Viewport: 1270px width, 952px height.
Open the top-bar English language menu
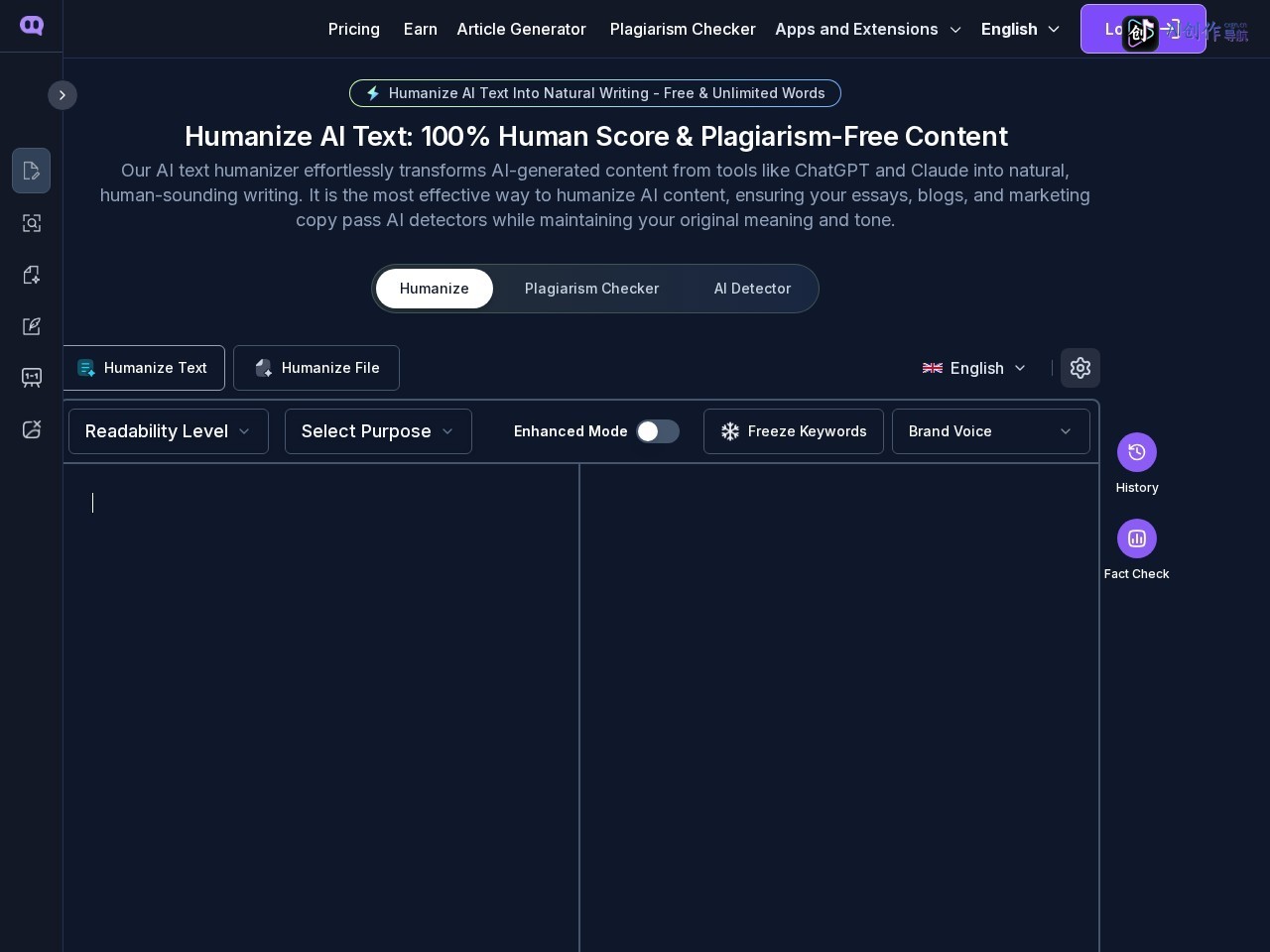1021,29
